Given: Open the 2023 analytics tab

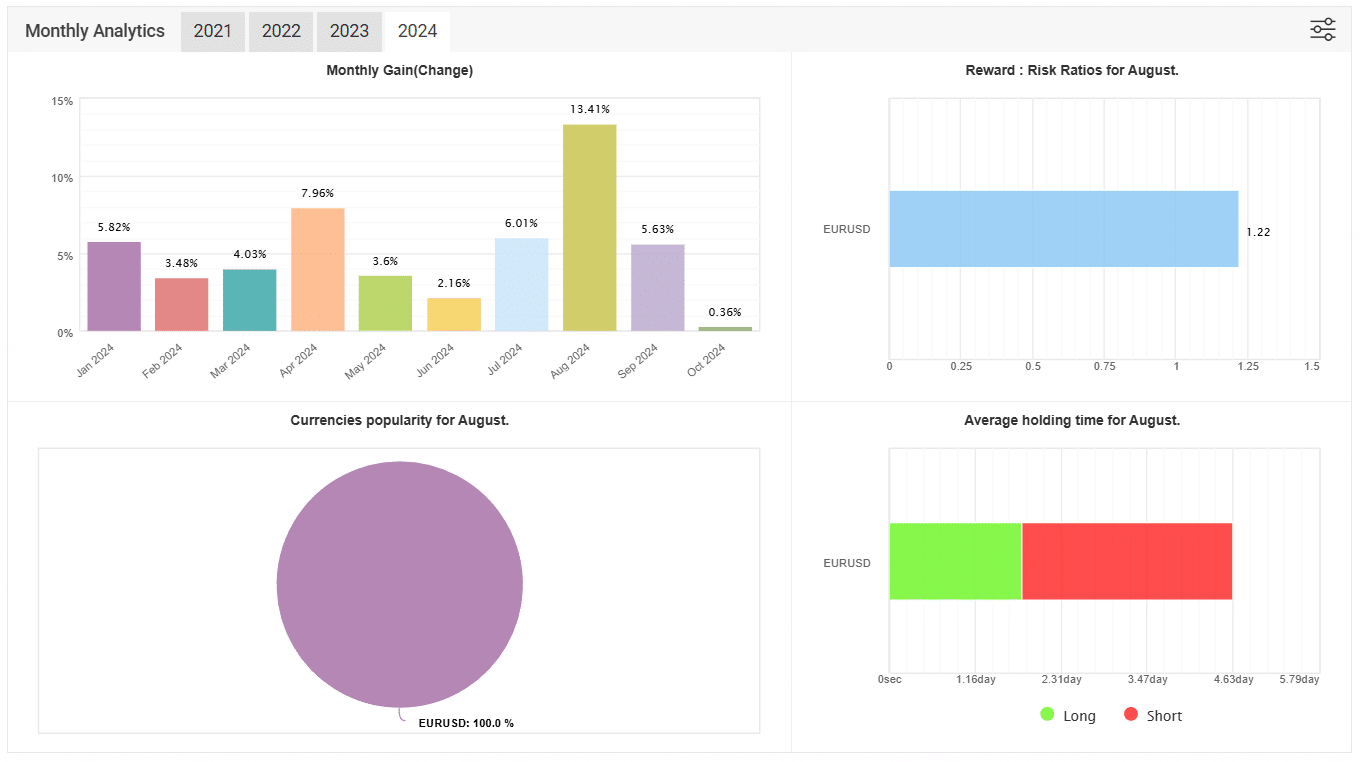Looking at the screenshot, I should pos(349,31).
